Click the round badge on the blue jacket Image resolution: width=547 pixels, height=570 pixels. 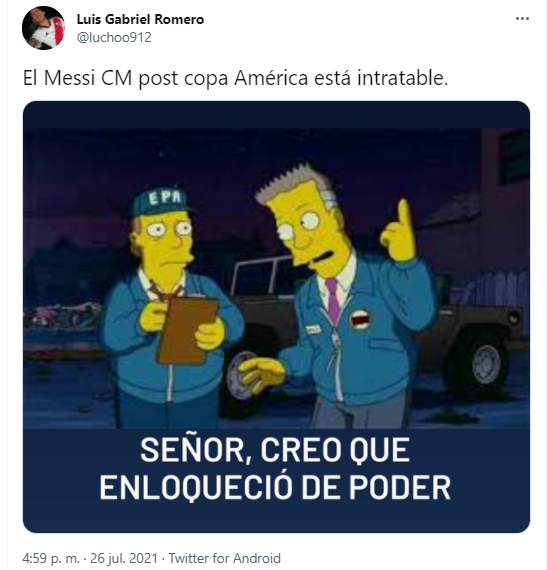[x=360, y=320]
